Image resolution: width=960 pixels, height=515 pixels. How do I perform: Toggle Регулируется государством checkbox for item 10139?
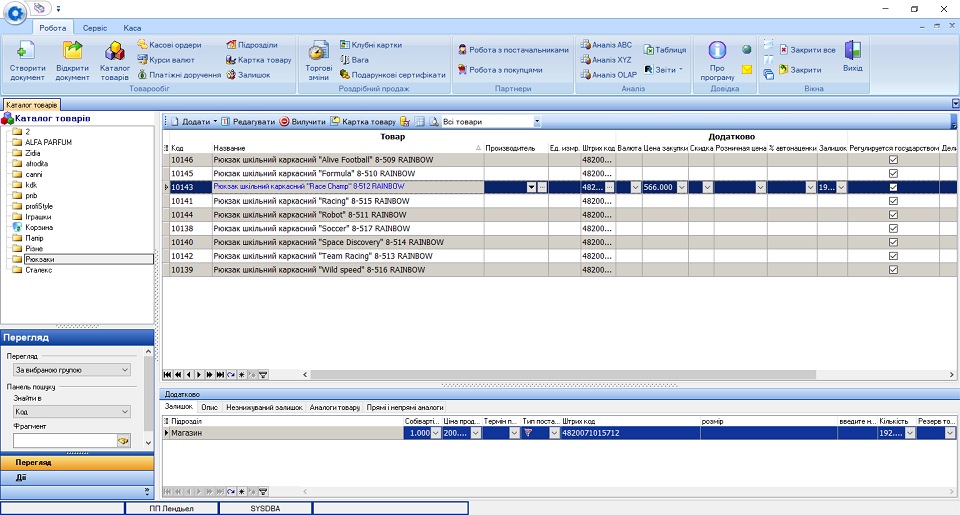tap(893, 269)
